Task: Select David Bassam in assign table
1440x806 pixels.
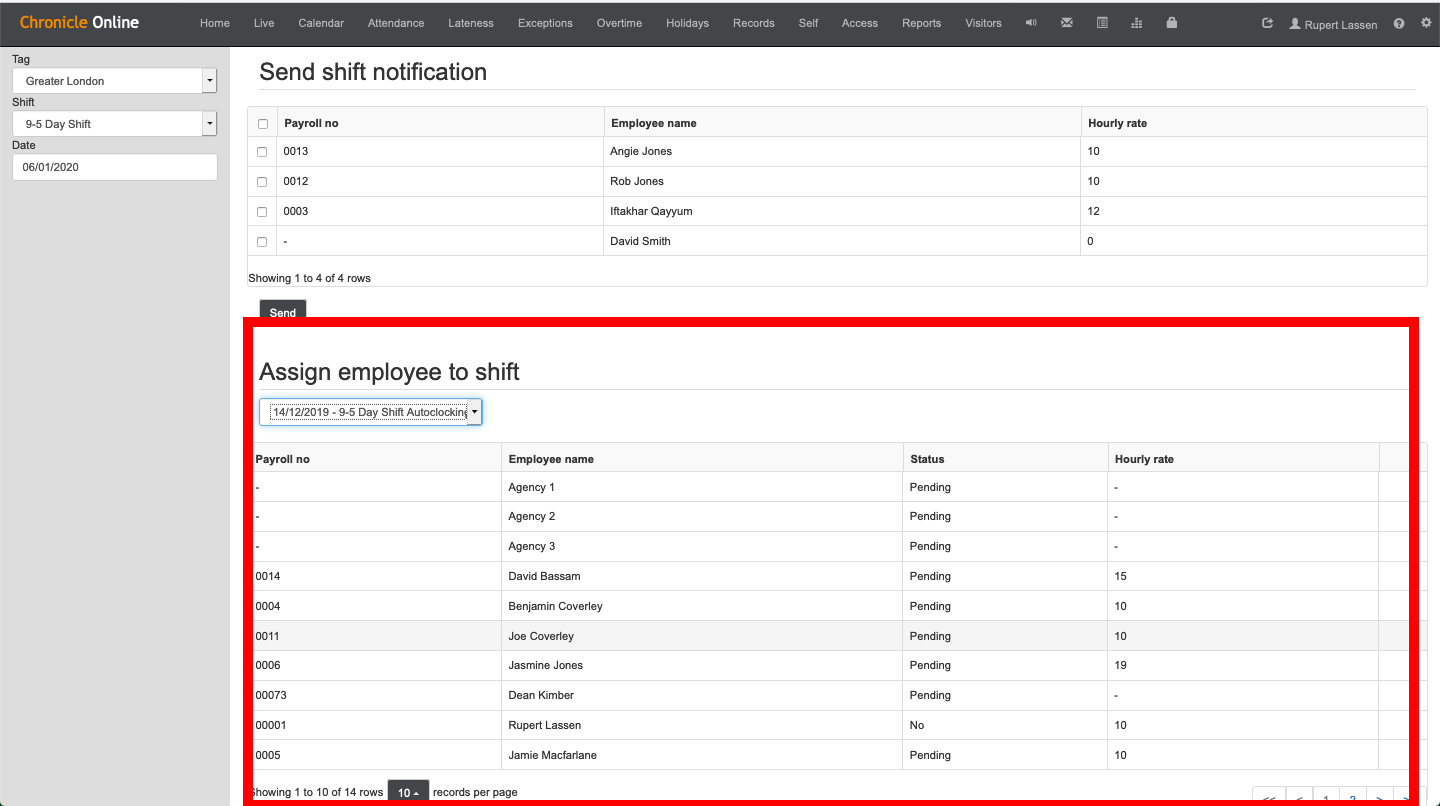Action: tap(837, 577)
